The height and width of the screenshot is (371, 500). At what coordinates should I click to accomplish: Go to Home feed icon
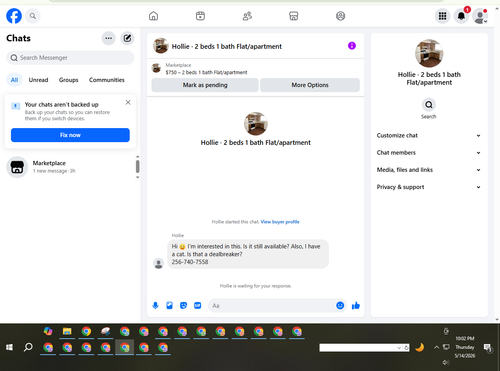pos(153,16)
